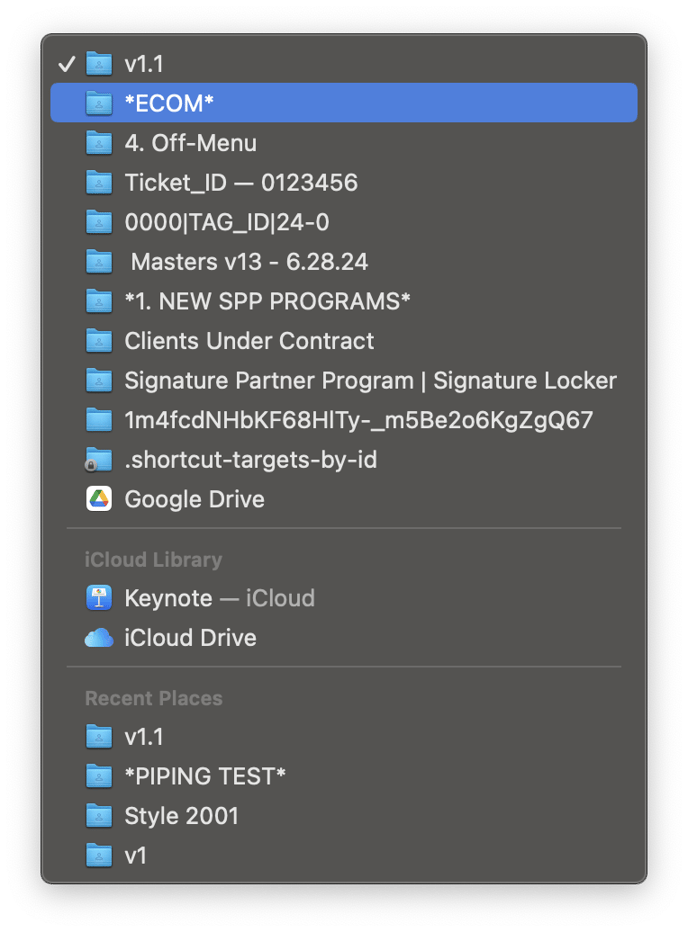Viewport: 688px width, 932px height.
Task: Click the Google Drive app icon
Action: point(99,499)
